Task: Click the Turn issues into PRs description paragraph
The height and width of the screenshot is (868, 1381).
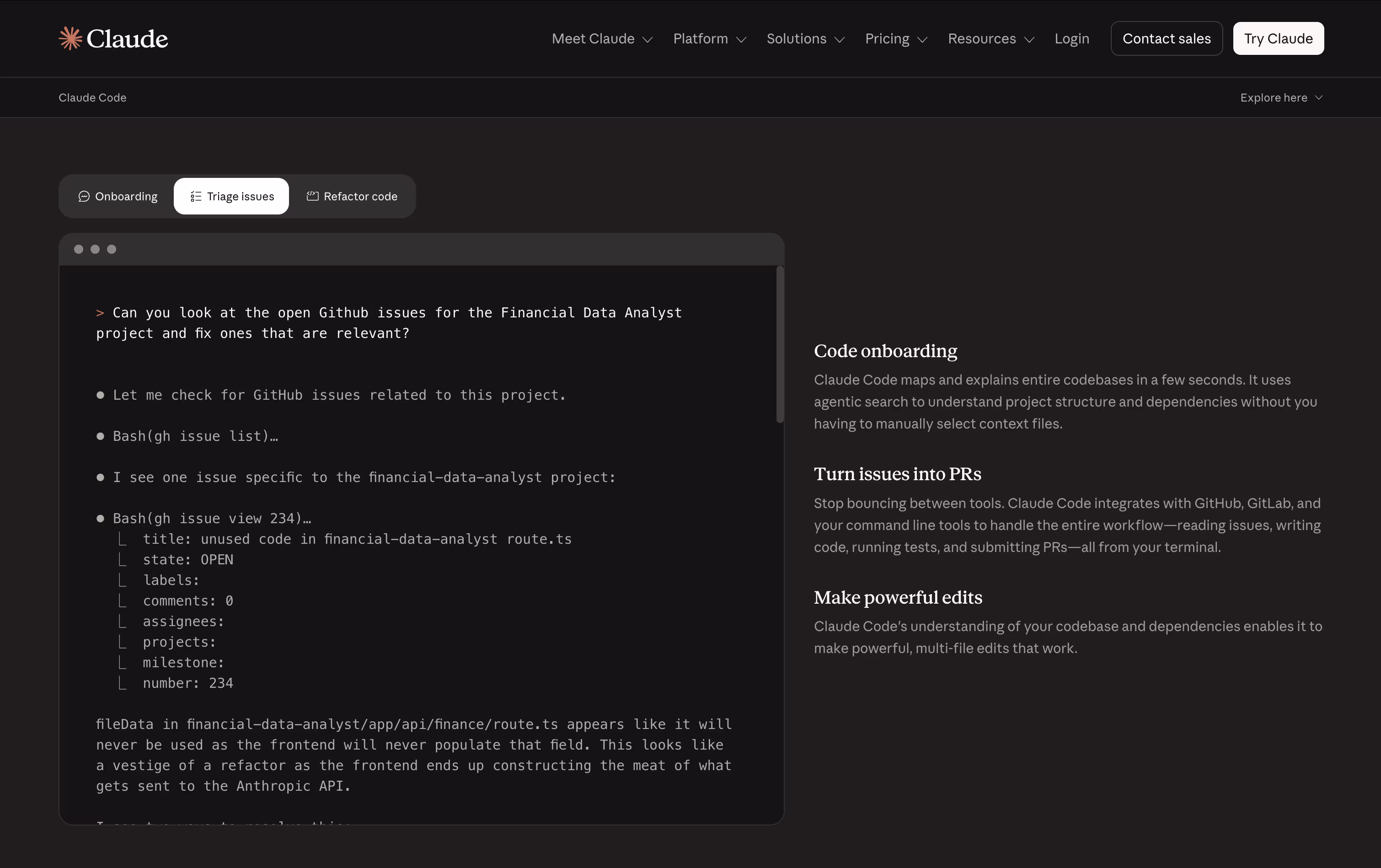Action: click(x=1067, y=525)
